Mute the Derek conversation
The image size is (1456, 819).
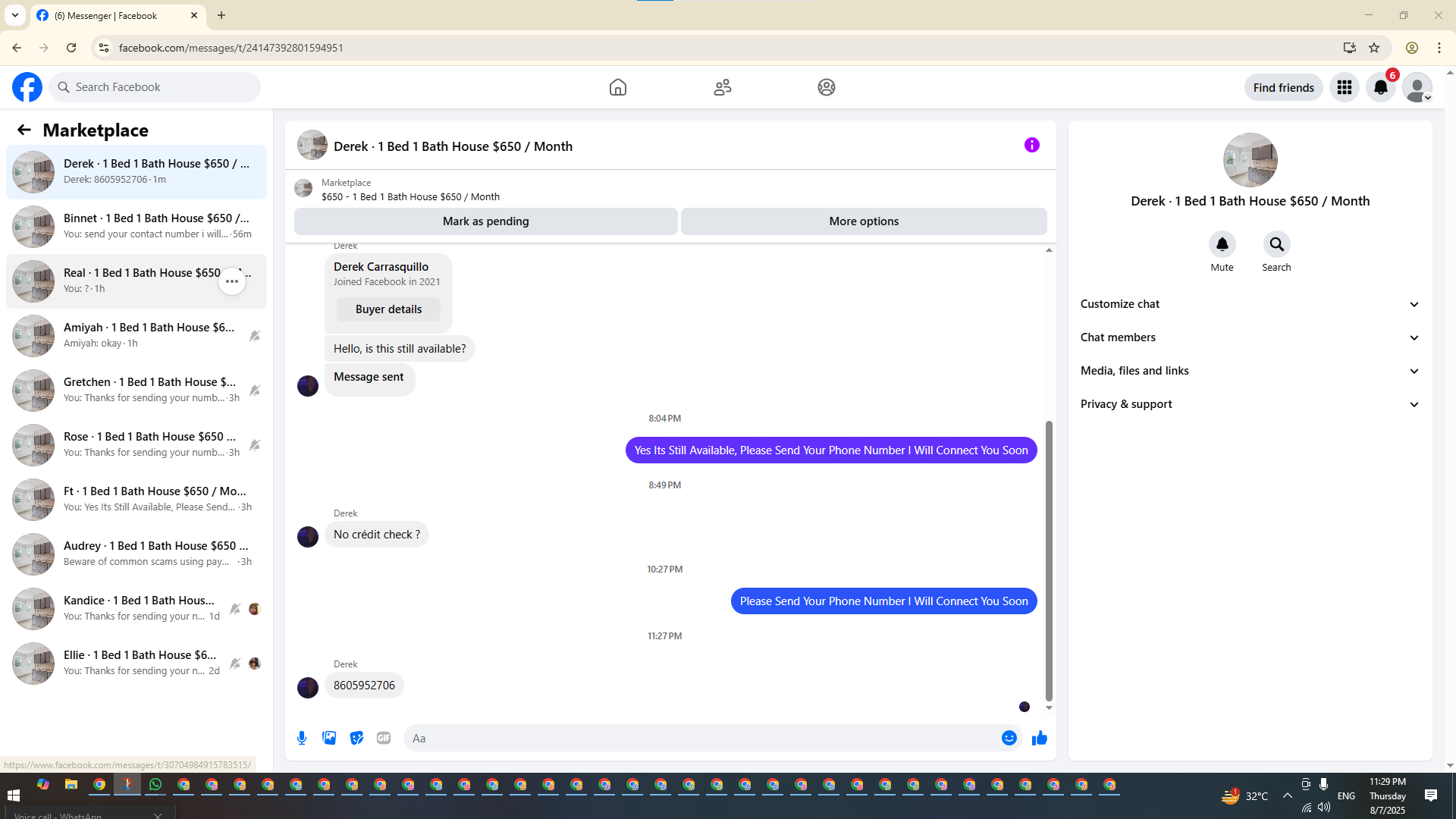(x=1222, y=245)
